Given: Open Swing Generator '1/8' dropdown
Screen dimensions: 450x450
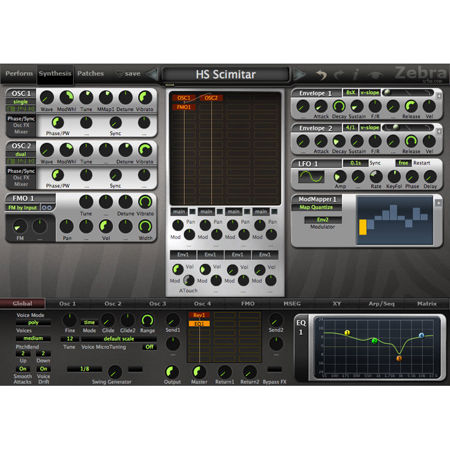Looking at the screenshot, I should (x=85, y=369).
